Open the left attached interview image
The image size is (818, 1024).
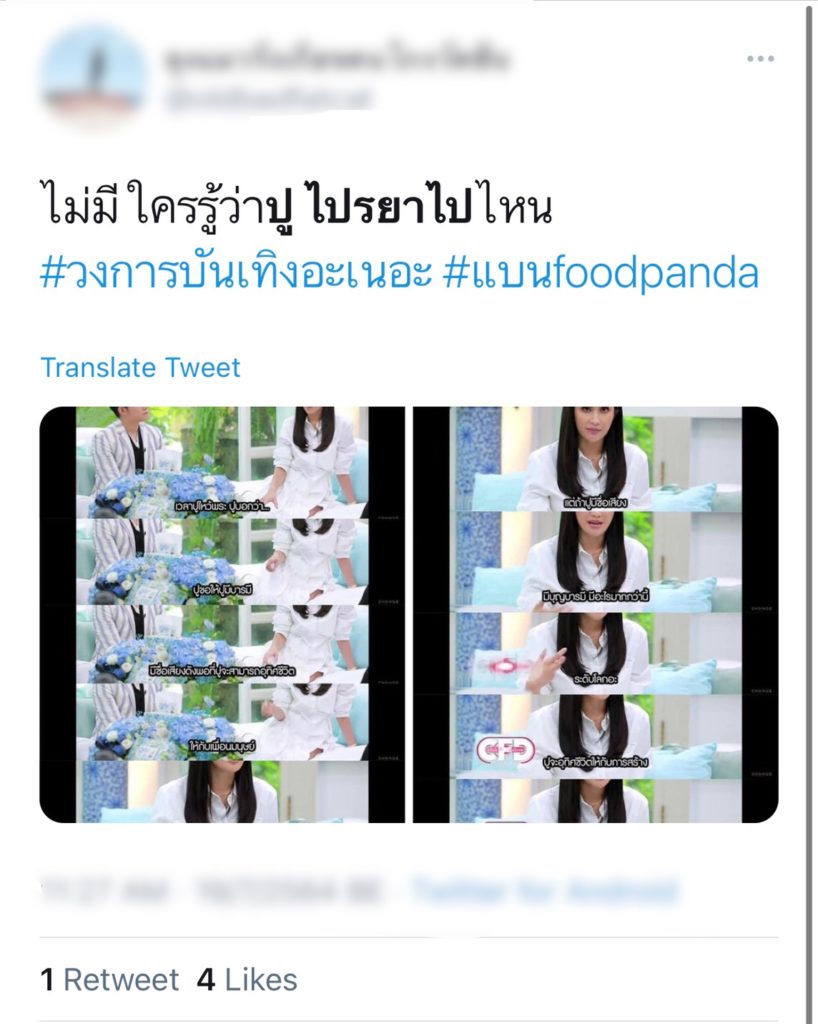[x=223, y=615]
